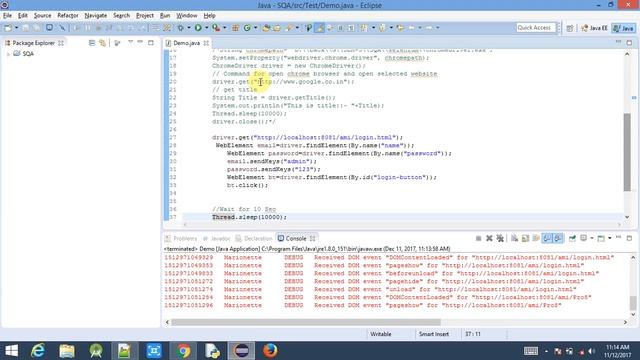Open Firefox from taskbar
Screen dimensions: 640x360
tap(270, 351)
